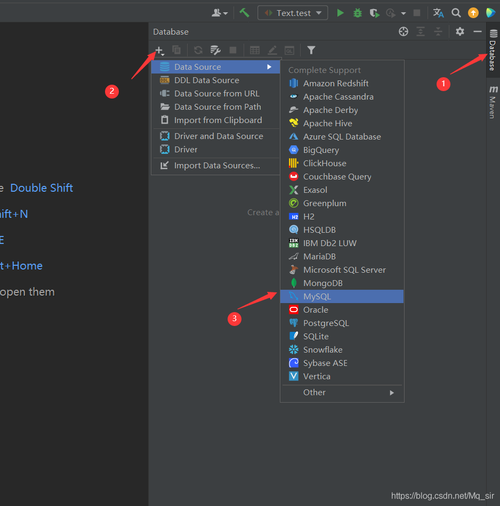Select Snowflake data source
500x506 pixels.
342,350
